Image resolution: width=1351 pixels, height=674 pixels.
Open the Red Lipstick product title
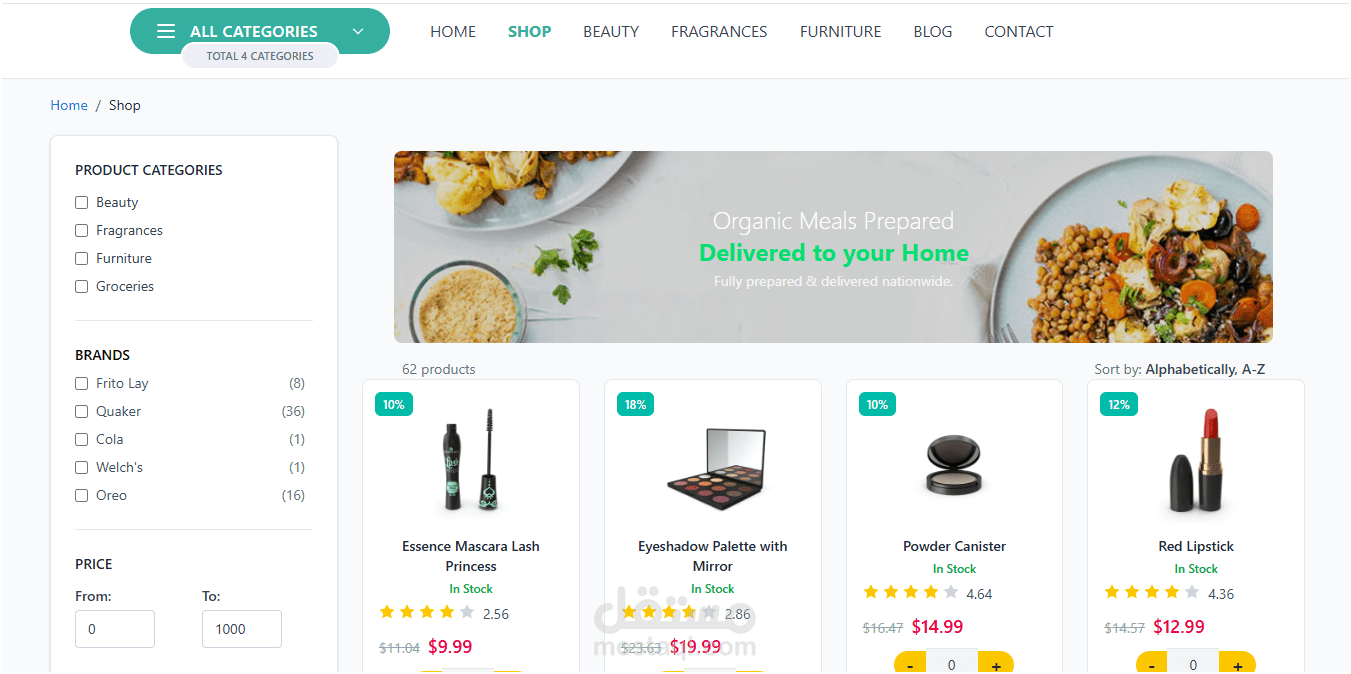point(1196,546)
